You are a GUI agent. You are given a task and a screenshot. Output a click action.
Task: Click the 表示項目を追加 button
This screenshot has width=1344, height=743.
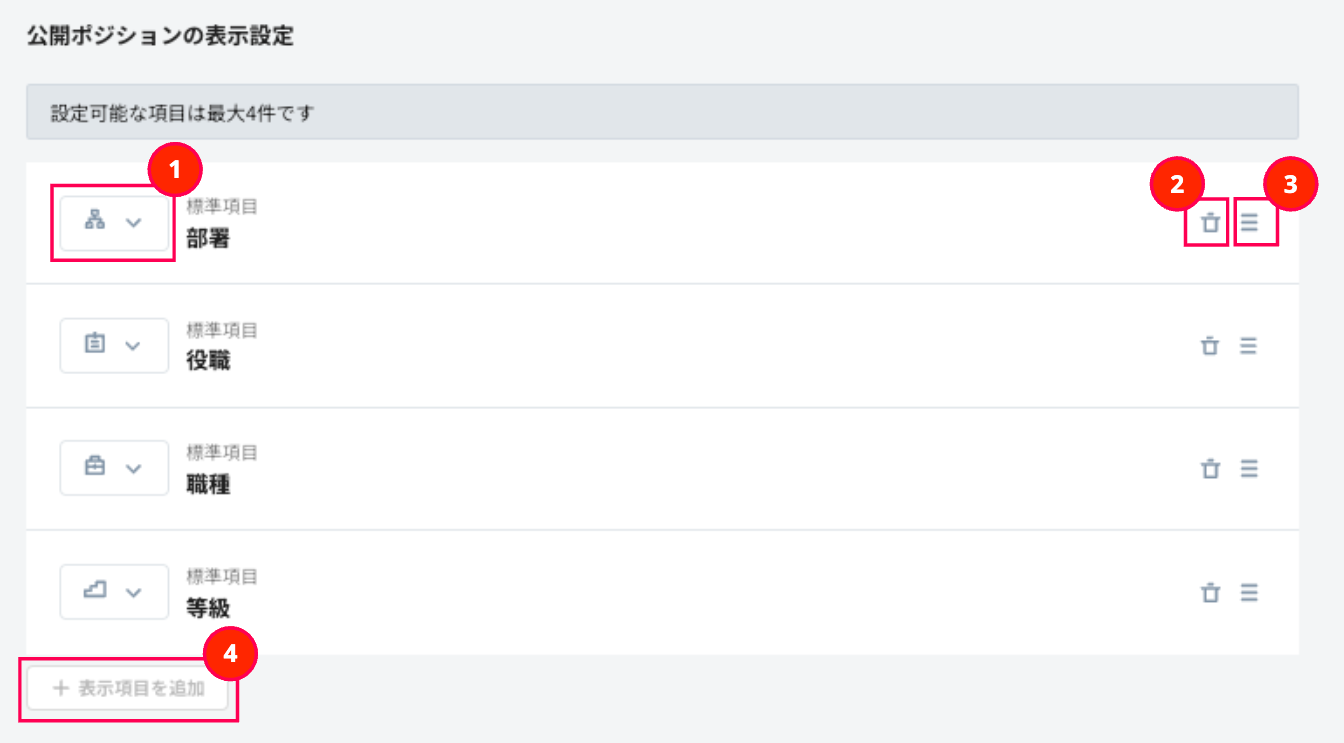[129, 688]
